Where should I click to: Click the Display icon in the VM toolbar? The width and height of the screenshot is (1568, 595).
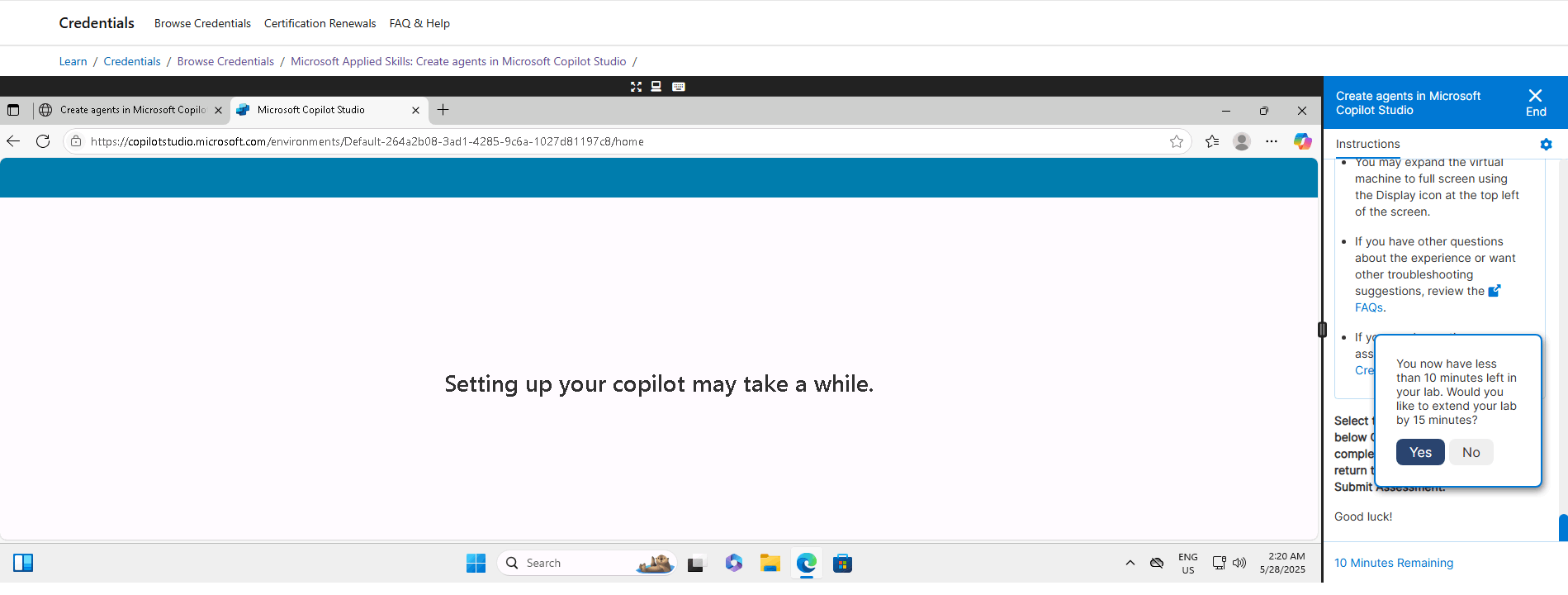(656, 87)
